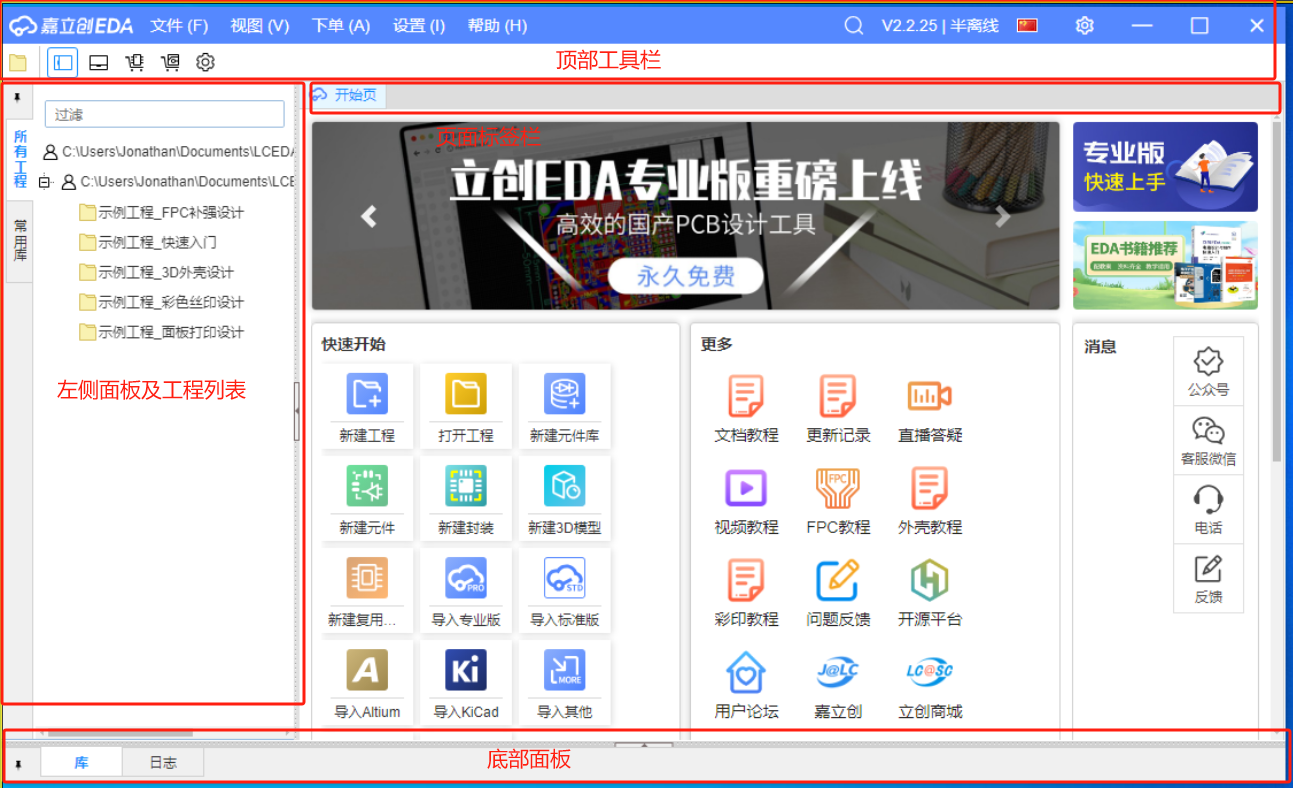The width and height of the screenshot is (1293, 788).
Task: Toggle the left panel pin icon
Action: (17, 98)
